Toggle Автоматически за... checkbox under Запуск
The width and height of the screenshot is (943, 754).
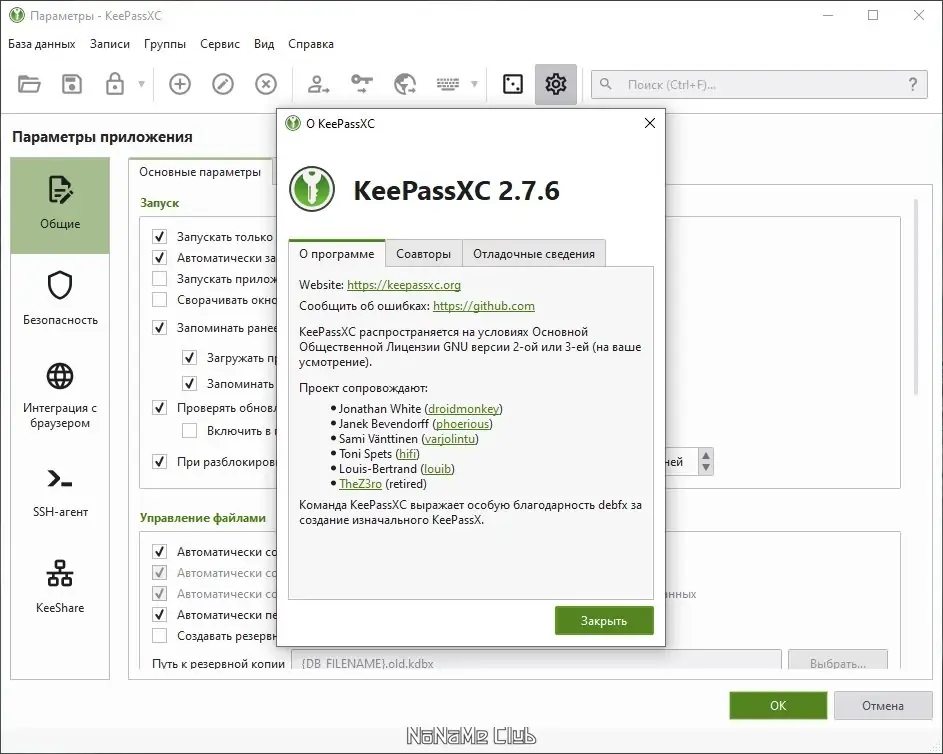pos(159,257)
